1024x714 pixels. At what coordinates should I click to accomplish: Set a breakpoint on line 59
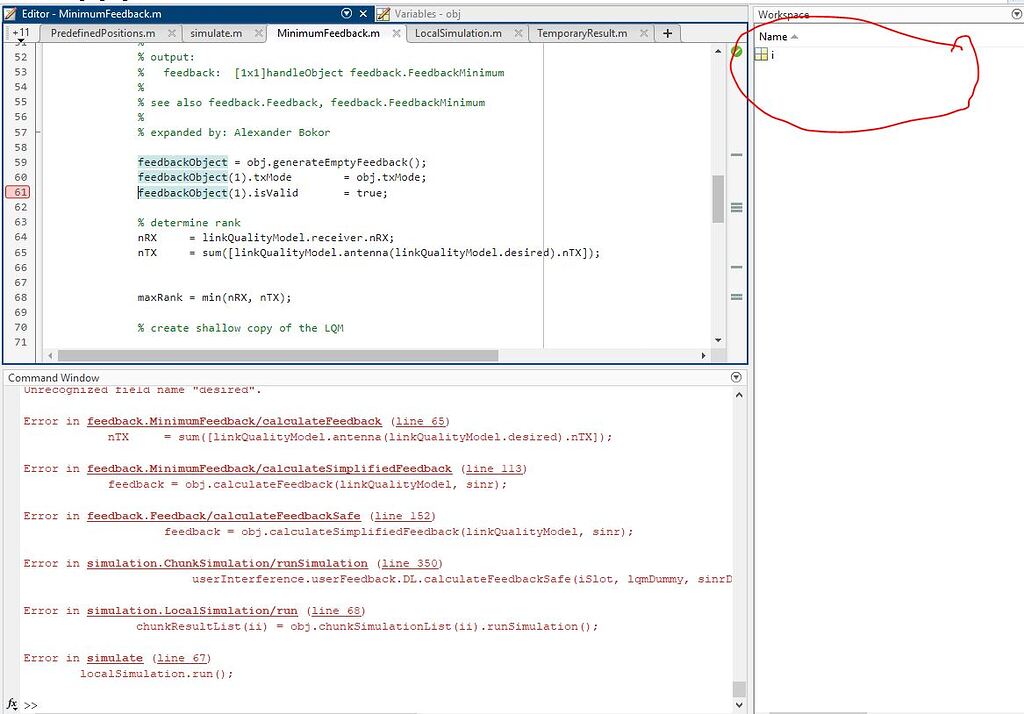22,161
